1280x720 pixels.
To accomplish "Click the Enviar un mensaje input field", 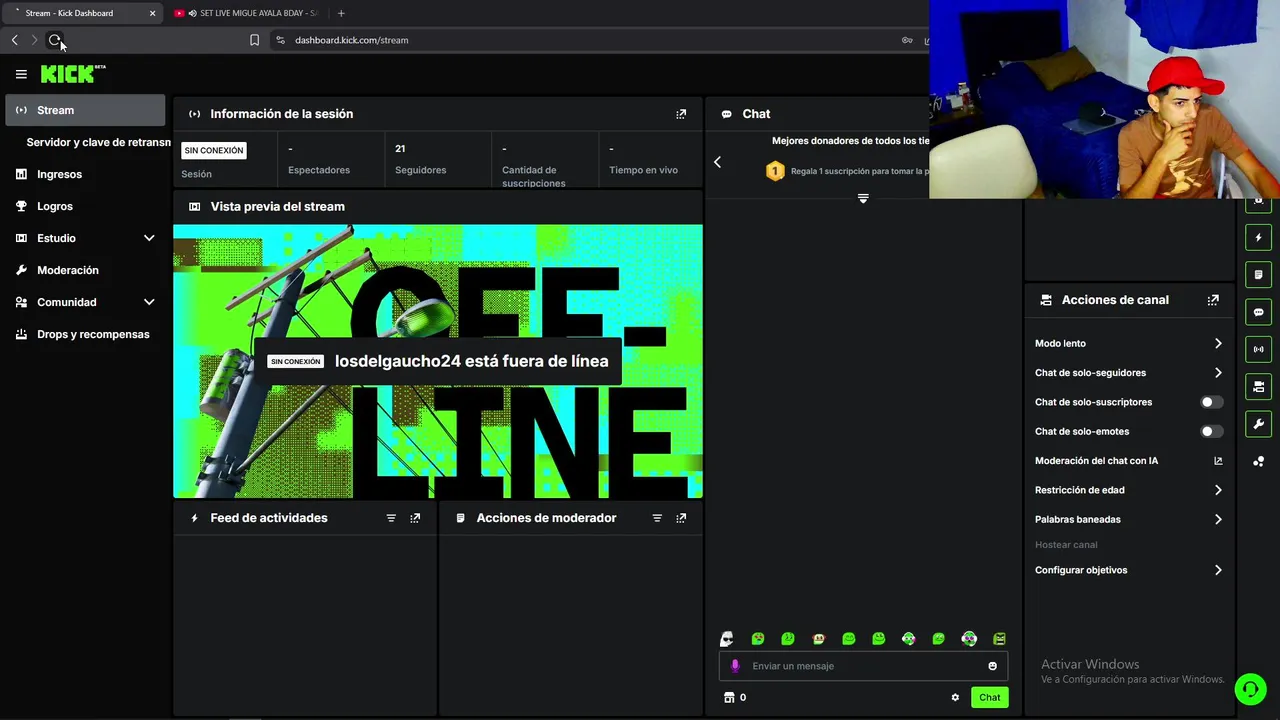I will coord(863,666).
